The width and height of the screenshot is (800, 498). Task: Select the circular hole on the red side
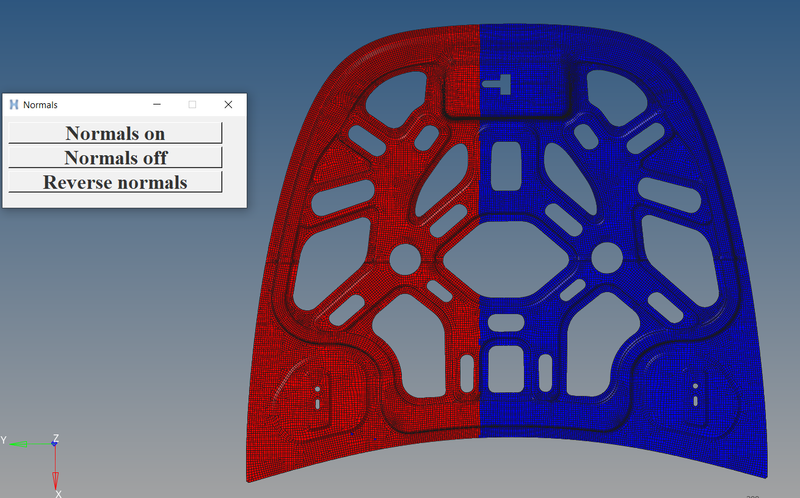pyautogui.click(x=405, y=259)
